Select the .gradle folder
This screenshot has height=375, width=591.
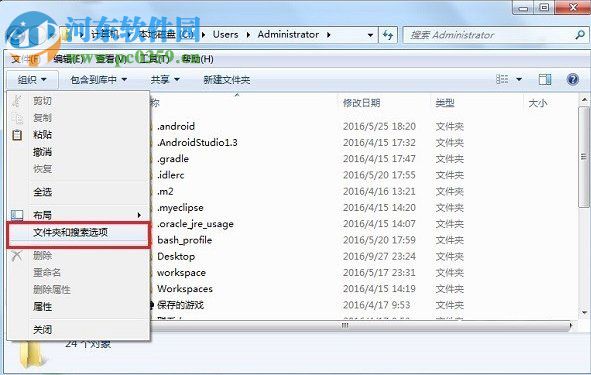(173, 159)
